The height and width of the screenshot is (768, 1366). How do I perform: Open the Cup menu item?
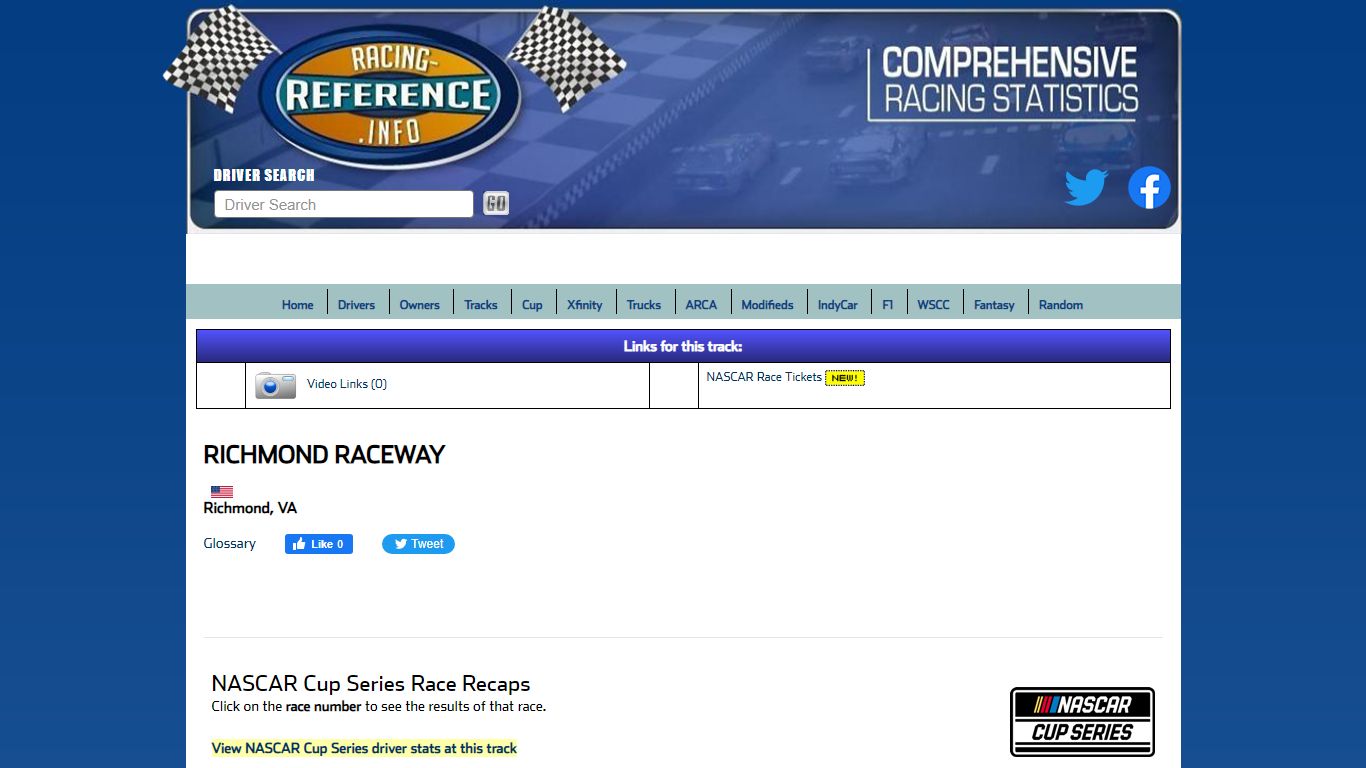532,305
